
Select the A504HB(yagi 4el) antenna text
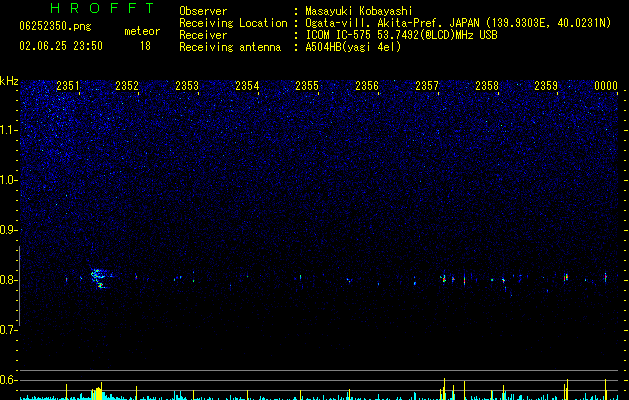point(353,47)
